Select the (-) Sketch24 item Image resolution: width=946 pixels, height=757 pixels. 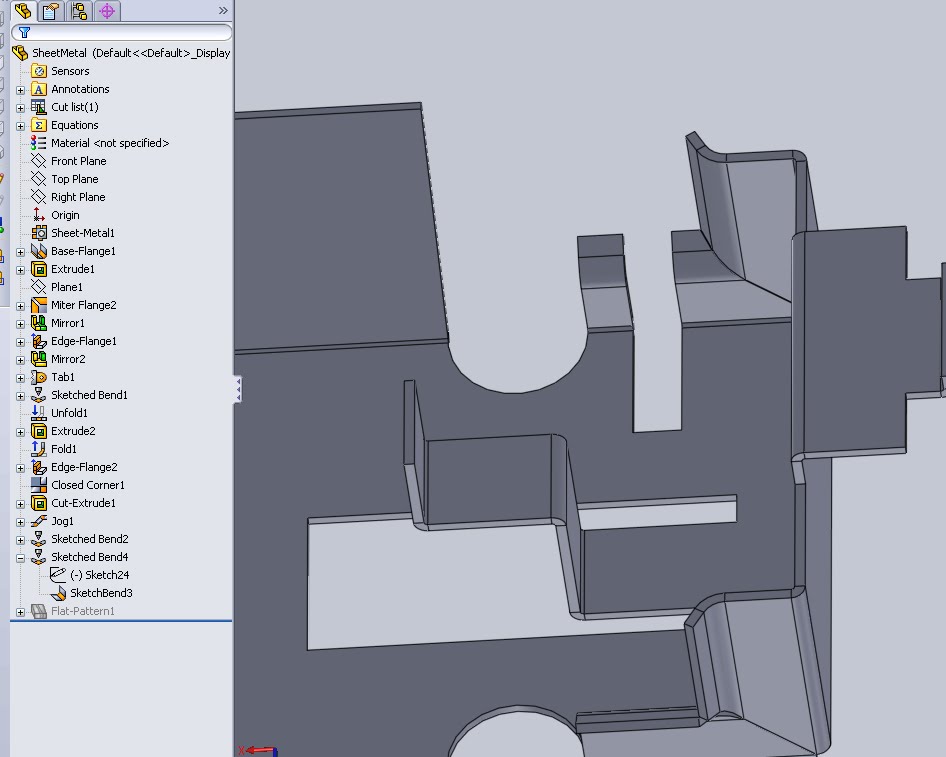pos(90,575)
